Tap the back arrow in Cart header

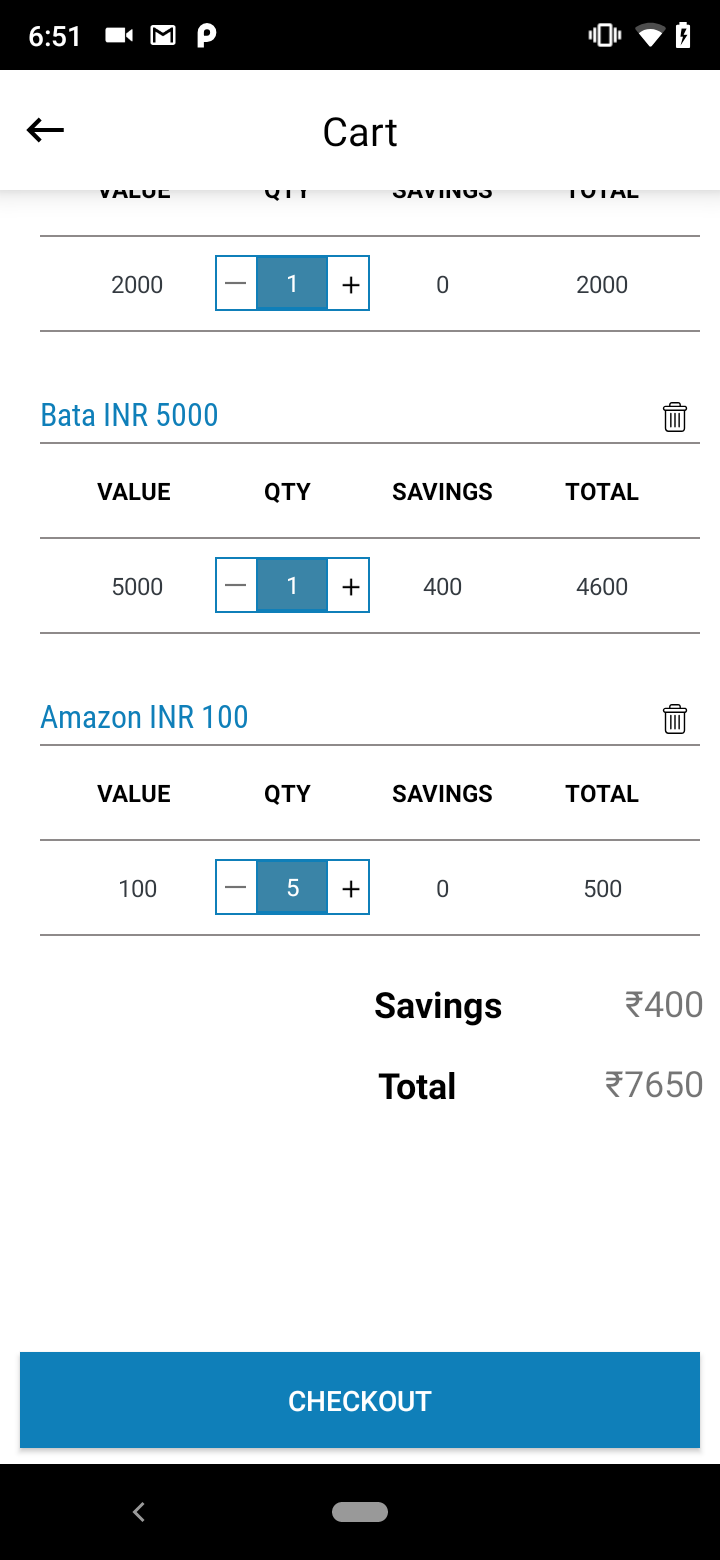[x=45, y=130]
